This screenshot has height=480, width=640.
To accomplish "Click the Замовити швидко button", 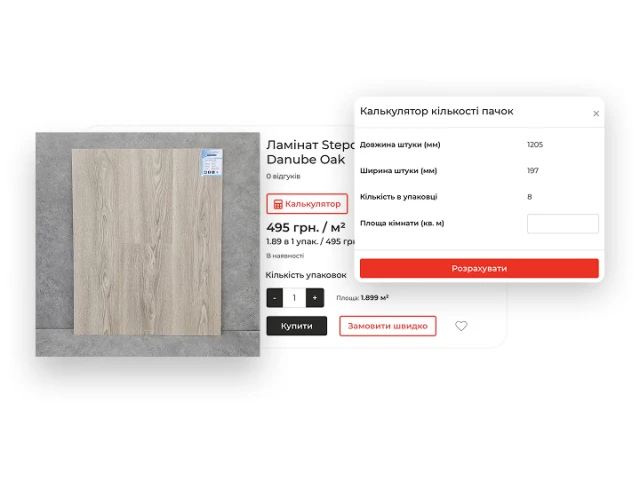I will click(388, 326).
